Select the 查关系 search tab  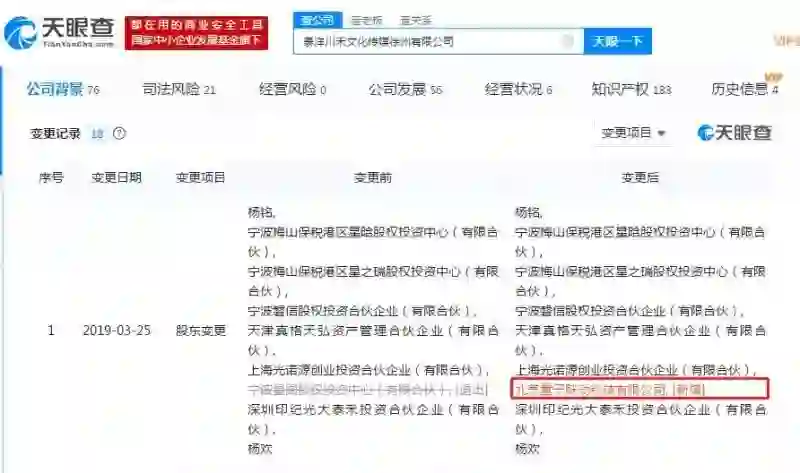[416, 20]
